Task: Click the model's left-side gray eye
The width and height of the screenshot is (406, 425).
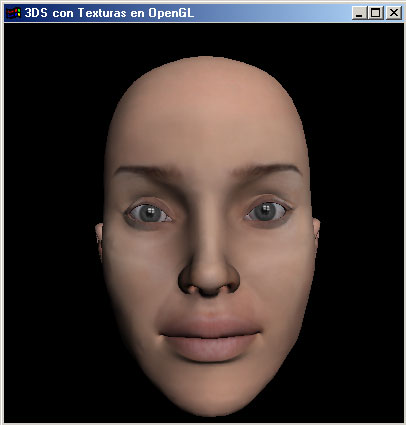Action: click(x=149, y=213)
